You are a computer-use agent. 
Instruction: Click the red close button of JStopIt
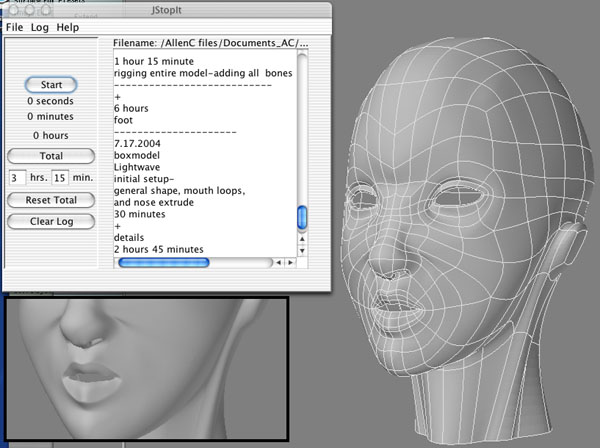(12, 10)
